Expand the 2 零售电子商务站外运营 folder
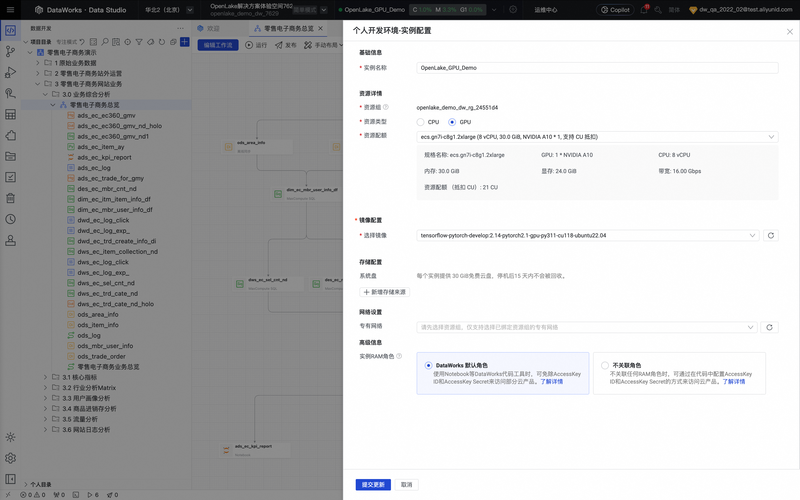The height and width of the screenshot is (500, 800). click(38, 73)
